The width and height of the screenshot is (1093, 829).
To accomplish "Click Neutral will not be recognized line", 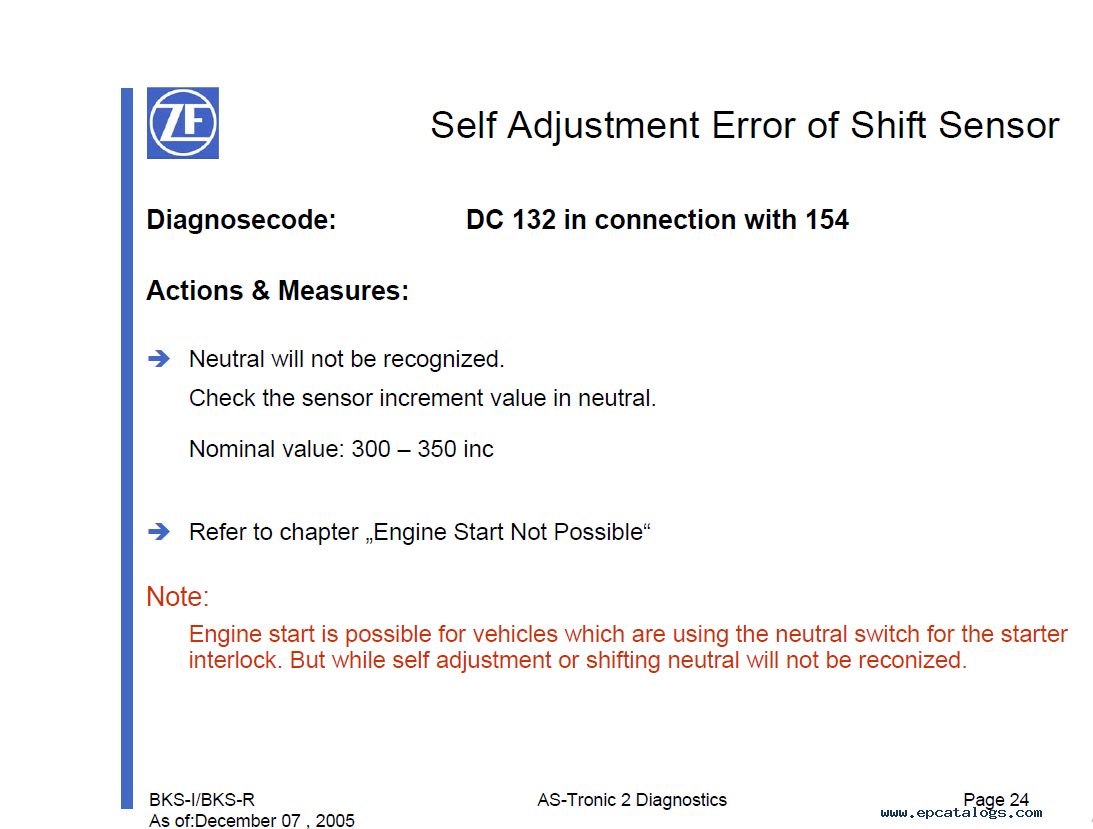I will pos(346,359).
